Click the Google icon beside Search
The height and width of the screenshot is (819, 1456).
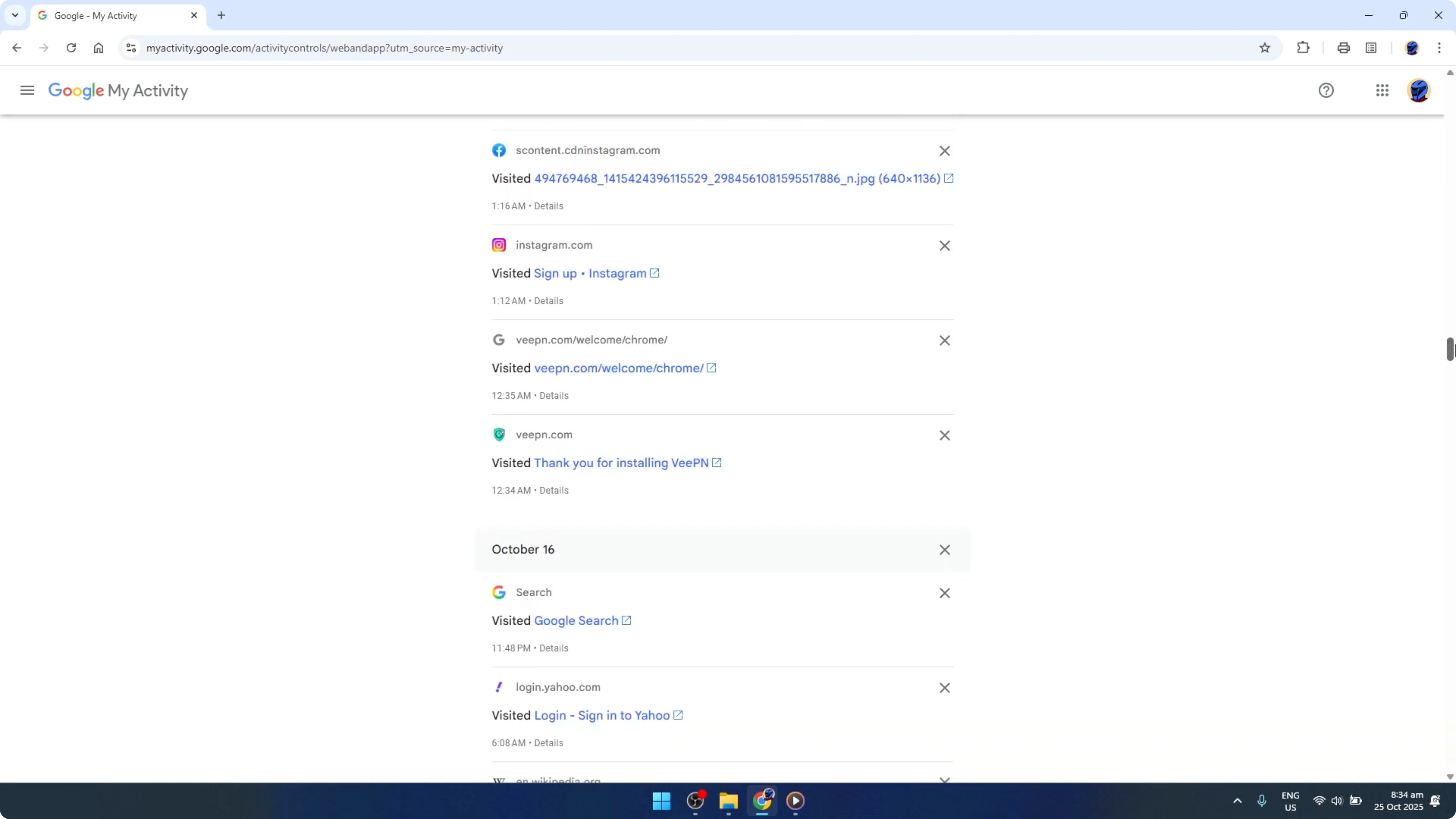(499, 592)
